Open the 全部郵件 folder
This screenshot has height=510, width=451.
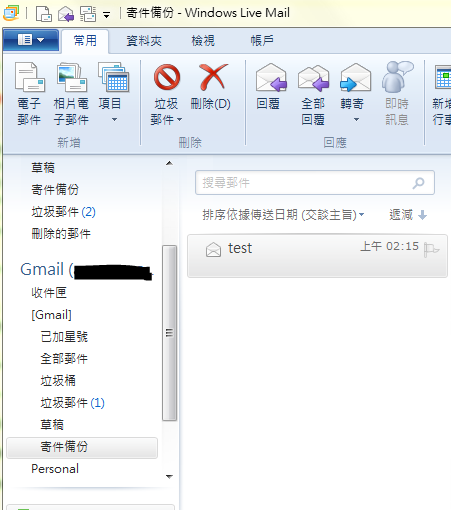tap(64, 359)
